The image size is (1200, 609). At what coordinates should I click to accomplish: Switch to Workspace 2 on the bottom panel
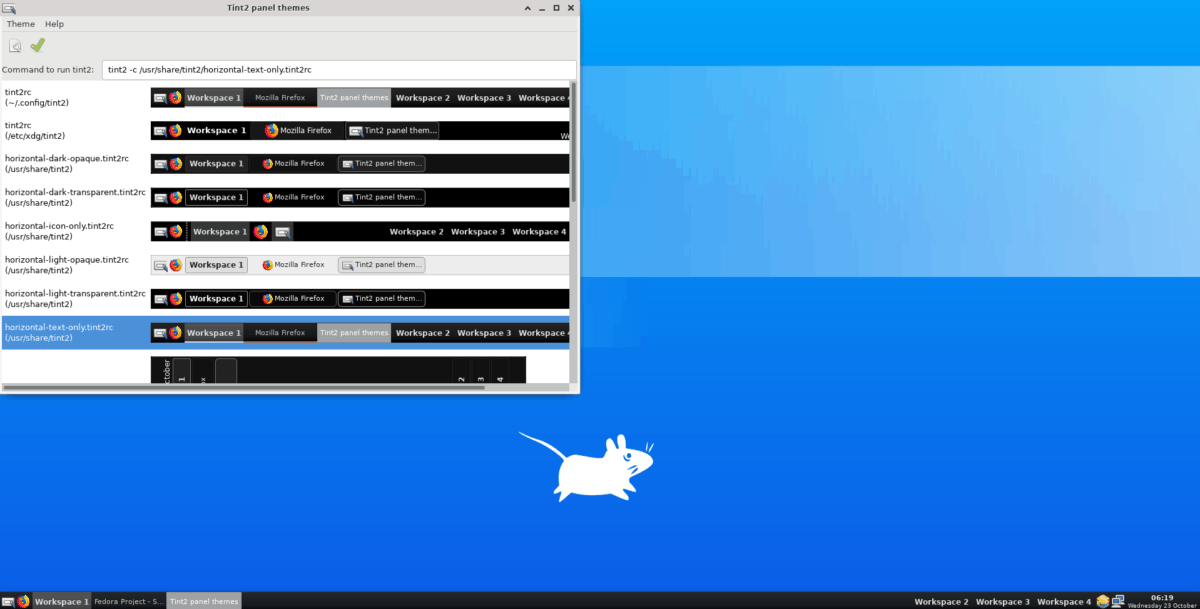(941, 601)
